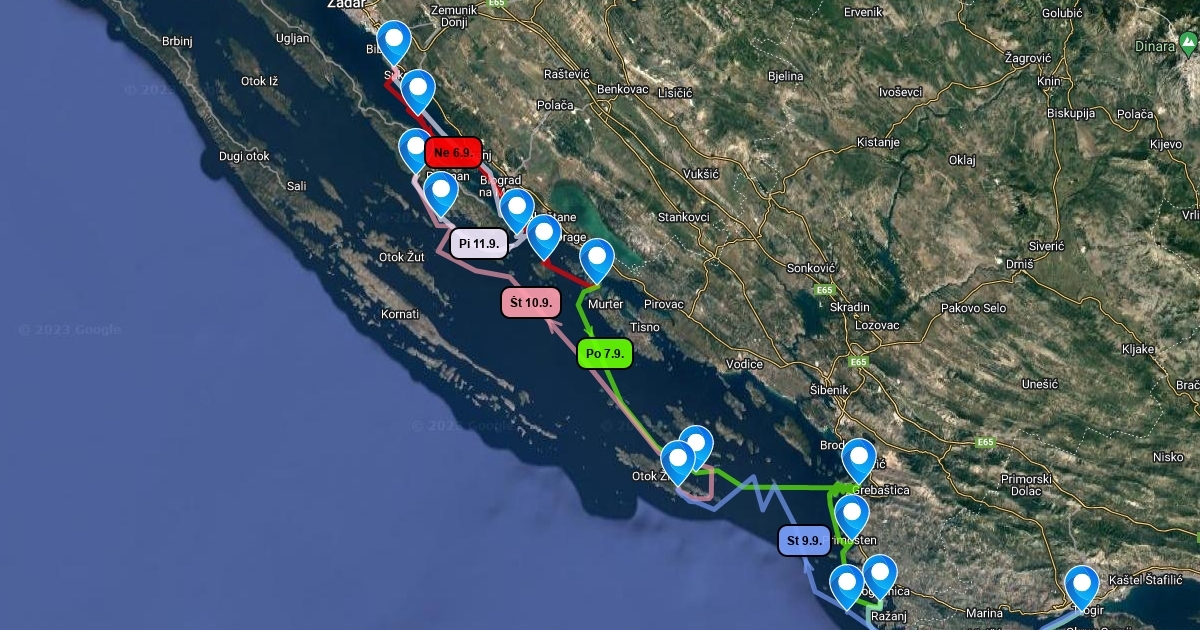
Task: Open the map pin at Biograd na Moru
Action: click(516, 210)
